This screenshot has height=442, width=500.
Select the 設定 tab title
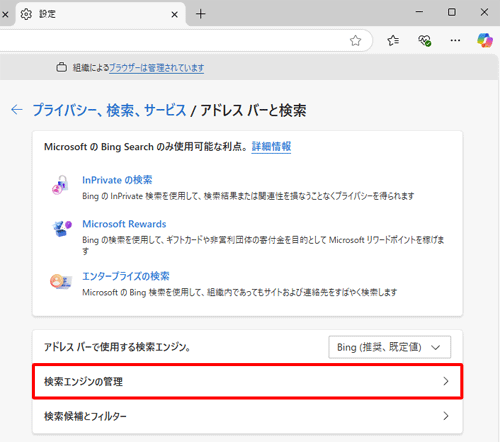point(47,14)
